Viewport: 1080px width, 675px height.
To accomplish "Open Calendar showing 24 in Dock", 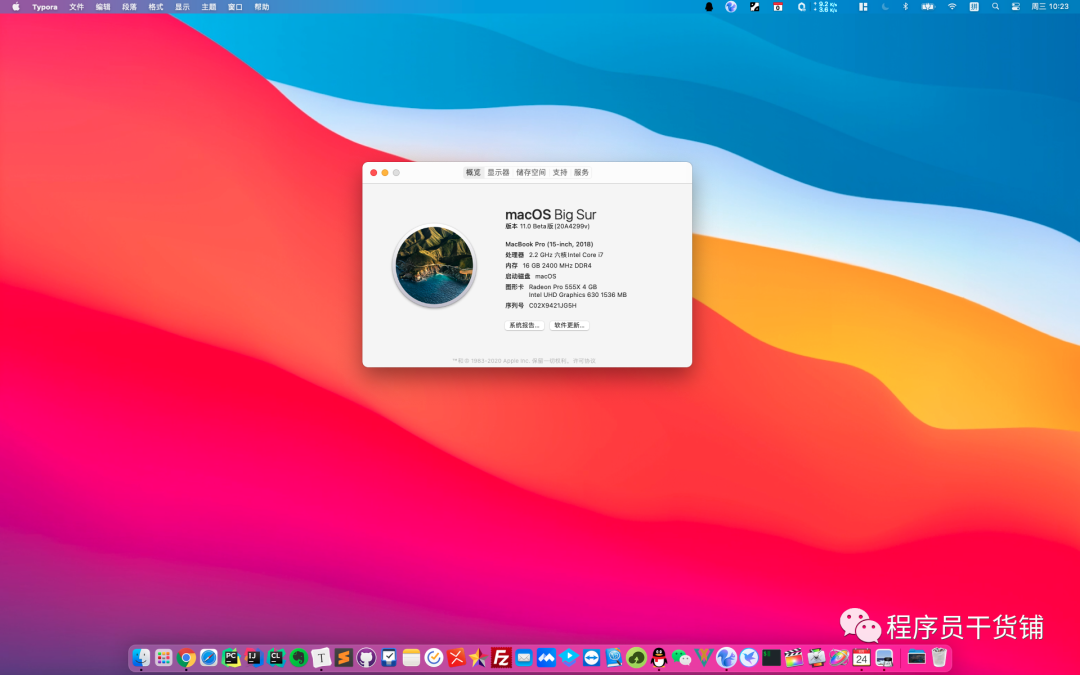I will tap(861, 658).
